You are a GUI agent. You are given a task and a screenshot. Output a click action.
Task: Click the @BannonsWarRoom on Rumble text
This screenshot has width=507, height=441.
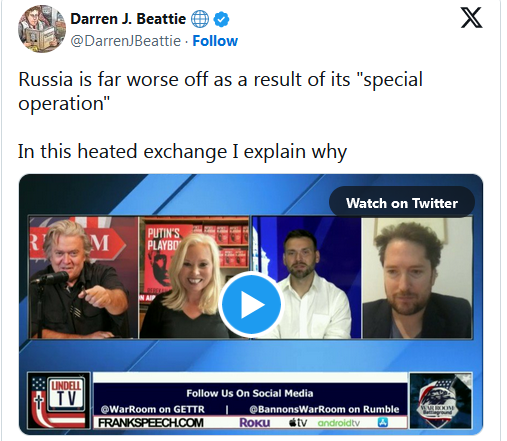pos(324,409)
